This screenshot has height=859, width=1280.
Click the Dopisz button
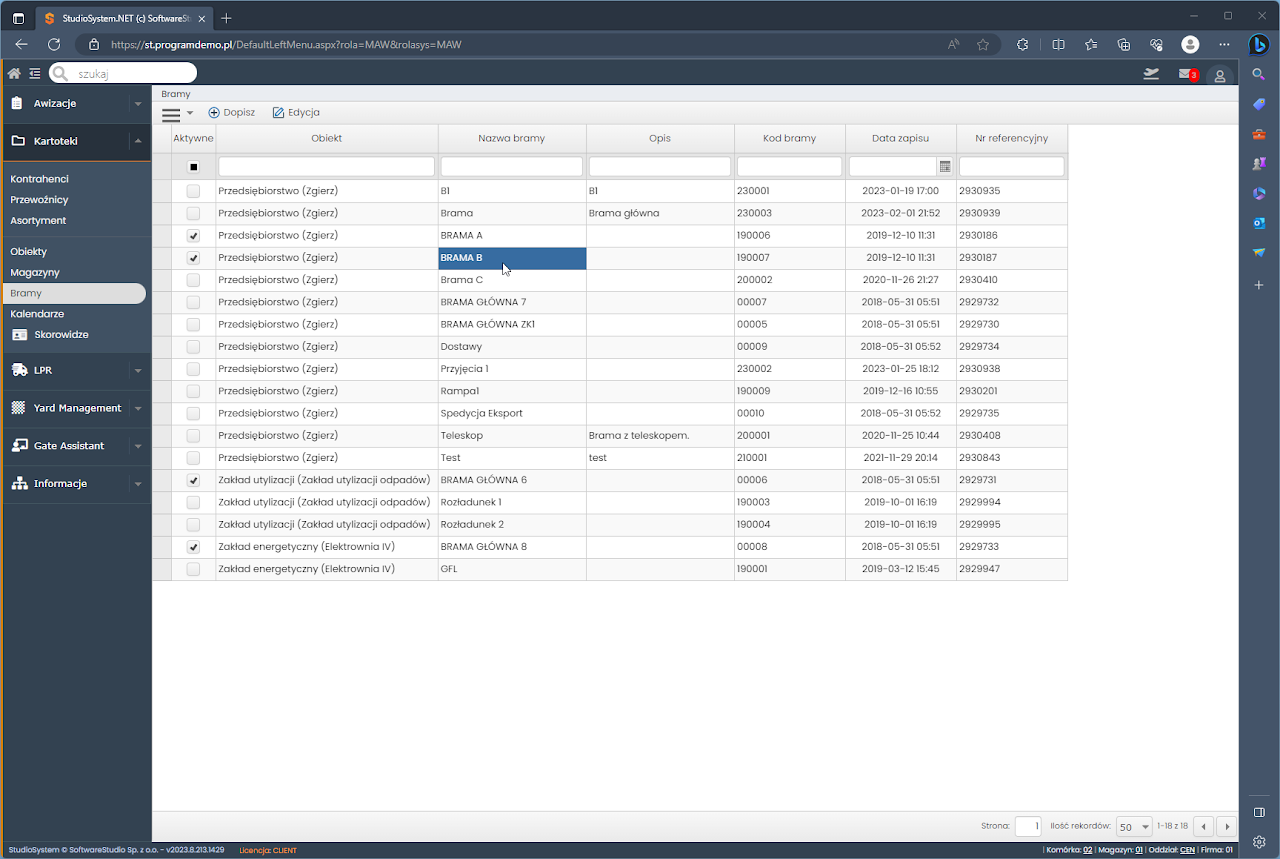coord(232,113)
